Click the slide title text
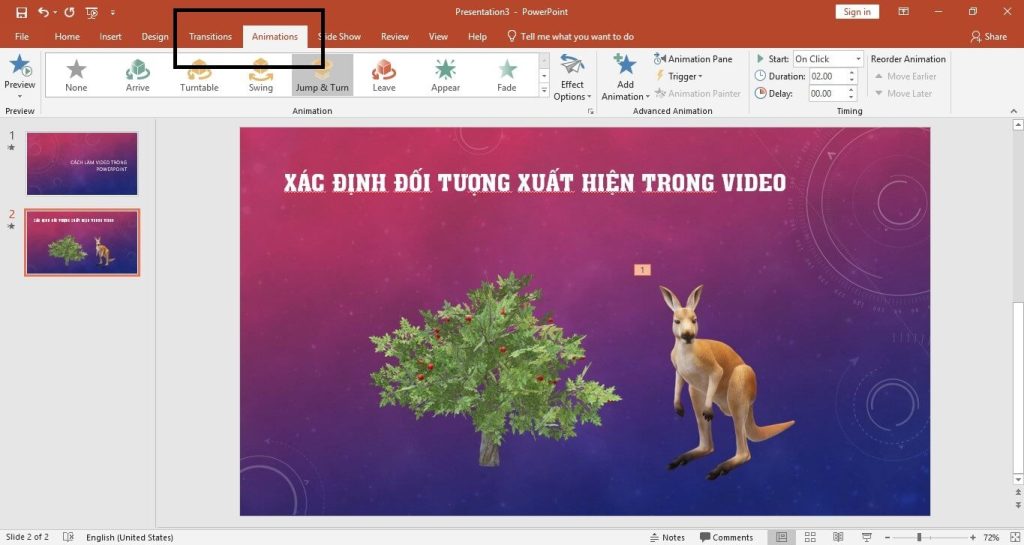Screen dimensions: 1024x545 535,183
